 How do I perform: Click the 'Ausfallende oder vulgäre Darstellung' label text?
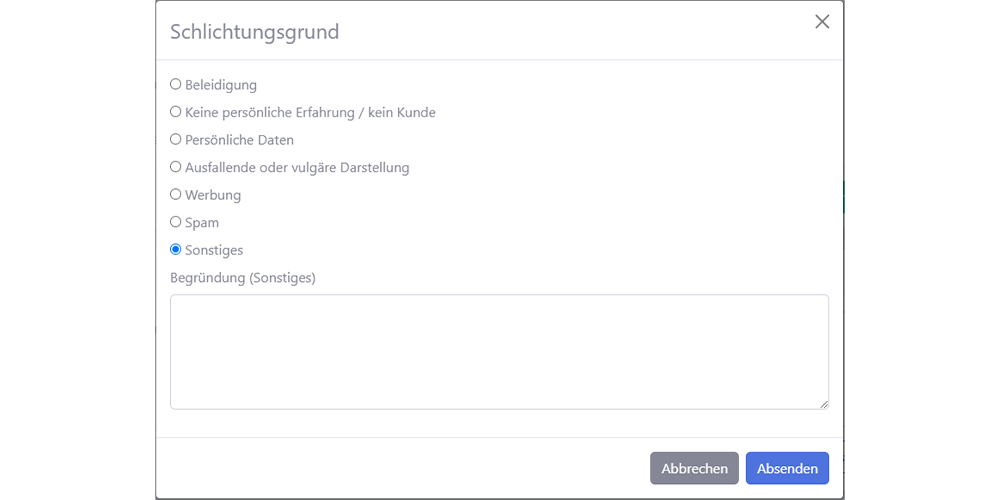tap(297, 167)
